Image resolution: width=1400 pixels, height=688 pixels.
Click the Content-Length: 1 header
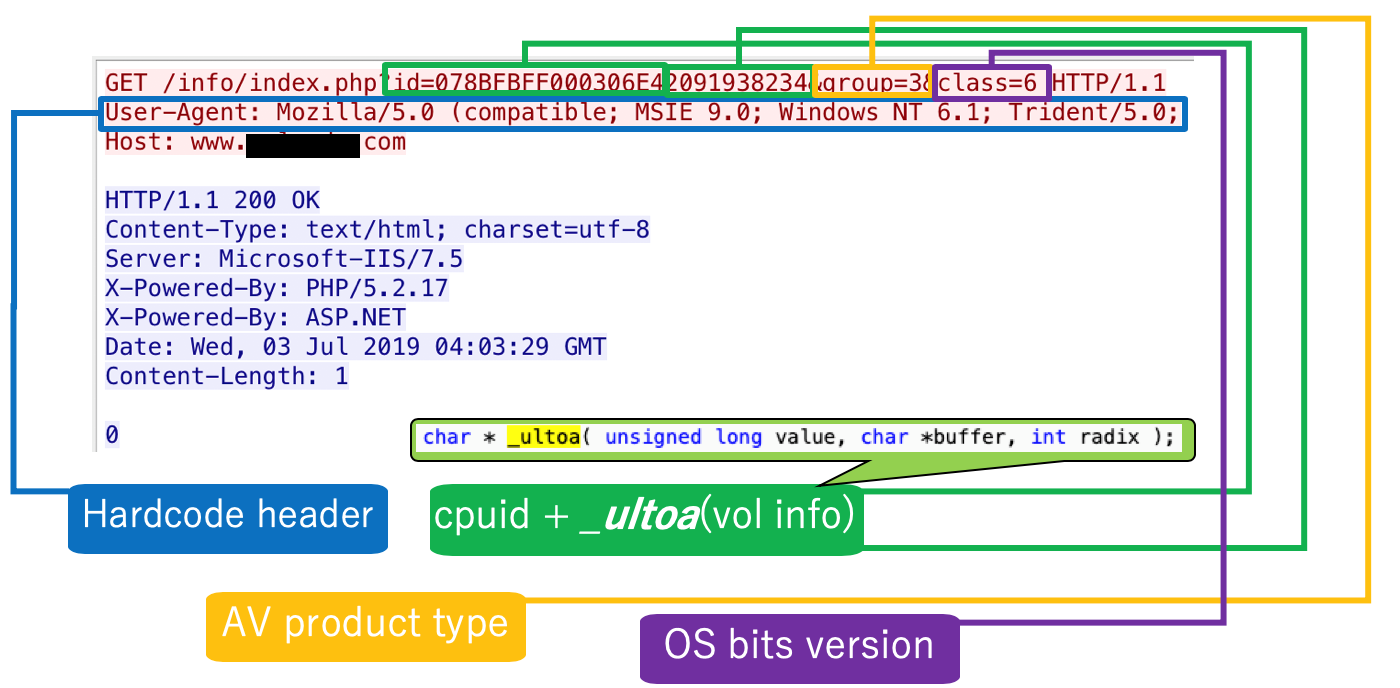point(227,377)
